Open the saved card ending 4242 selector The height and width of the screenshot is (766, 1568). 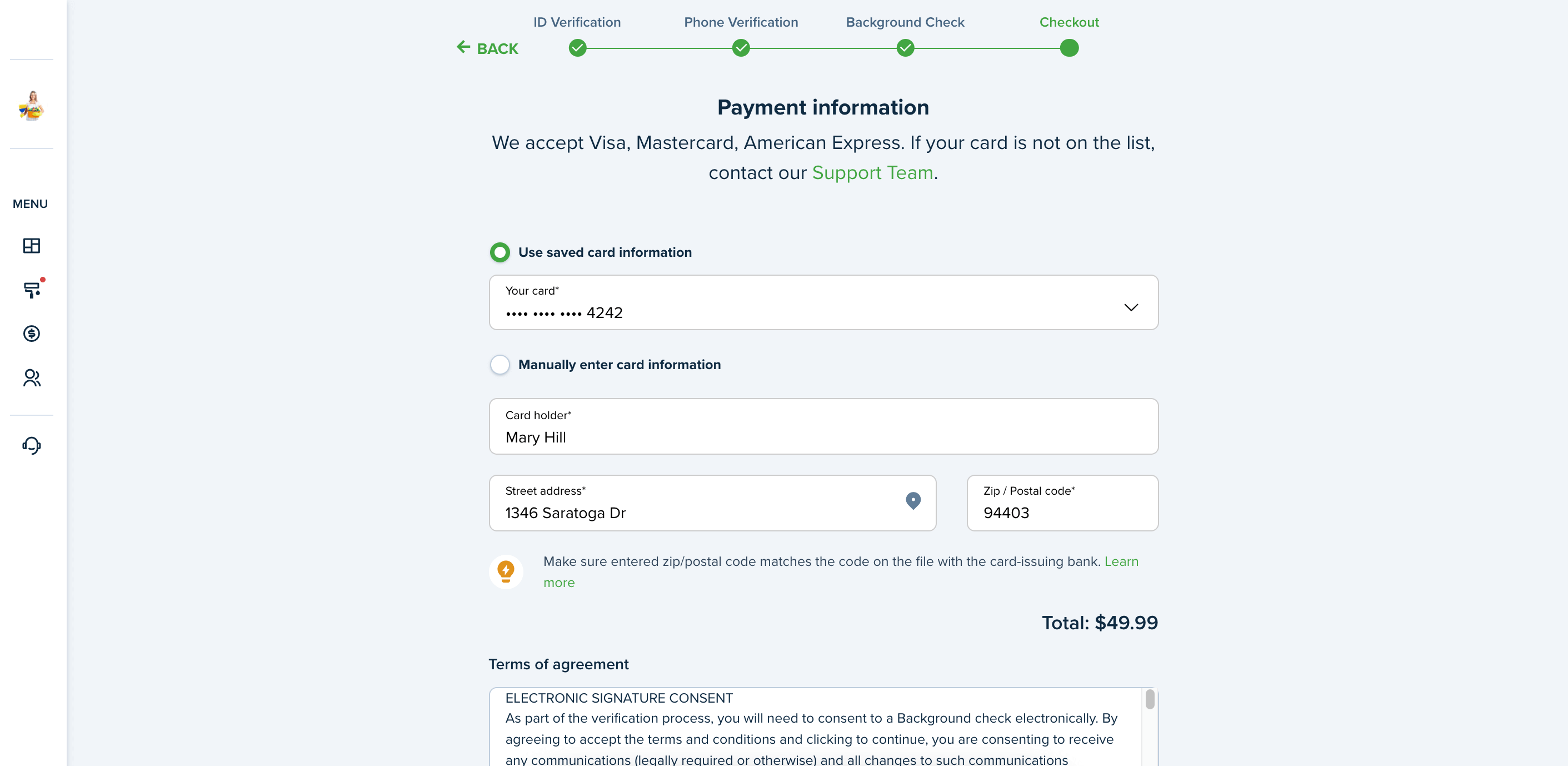pos(823,302)
